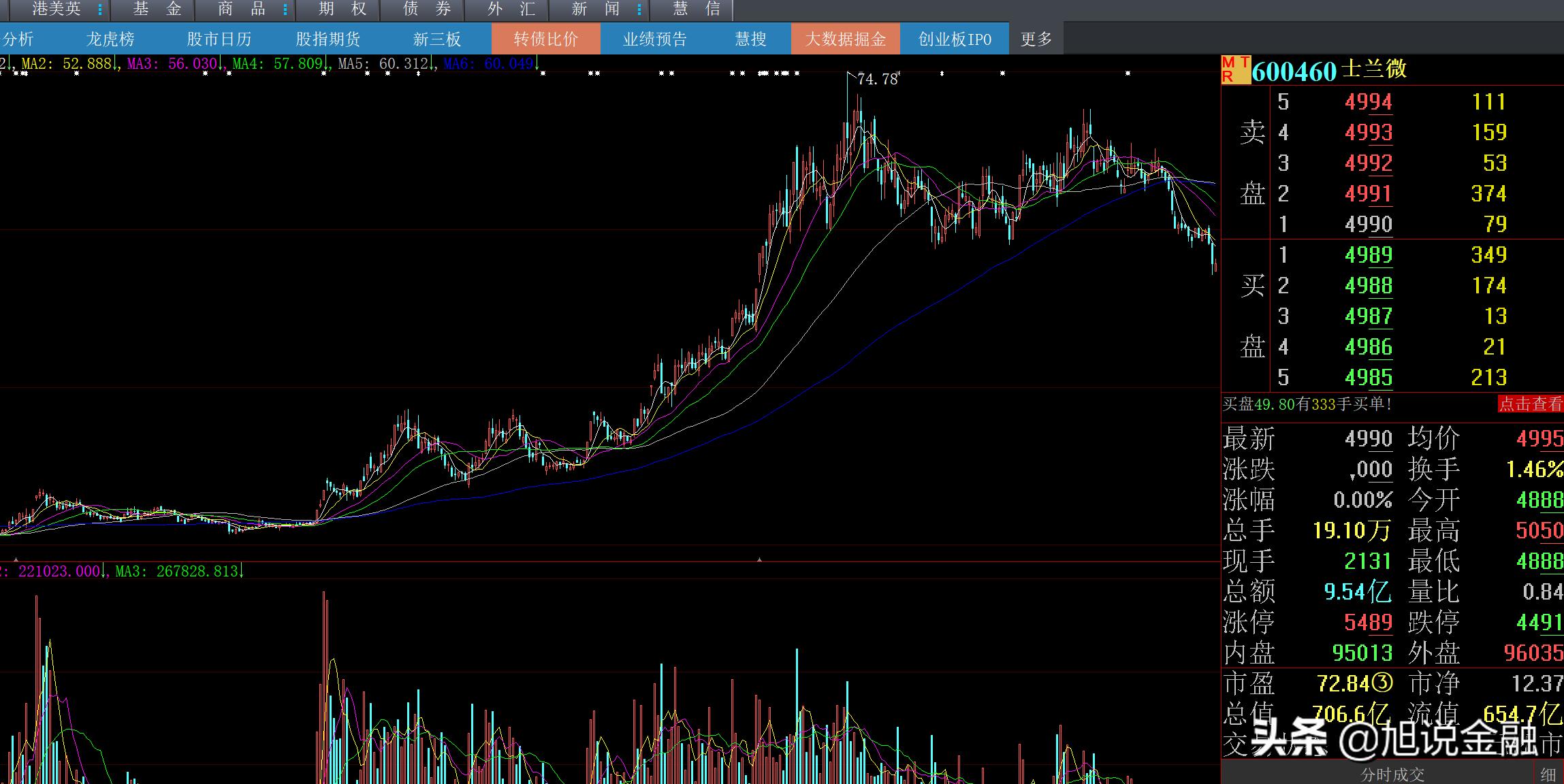The width and height of the screenshot is (1564, 784).
Task: Open the 慧信 tab
Action: click(696, 10)
